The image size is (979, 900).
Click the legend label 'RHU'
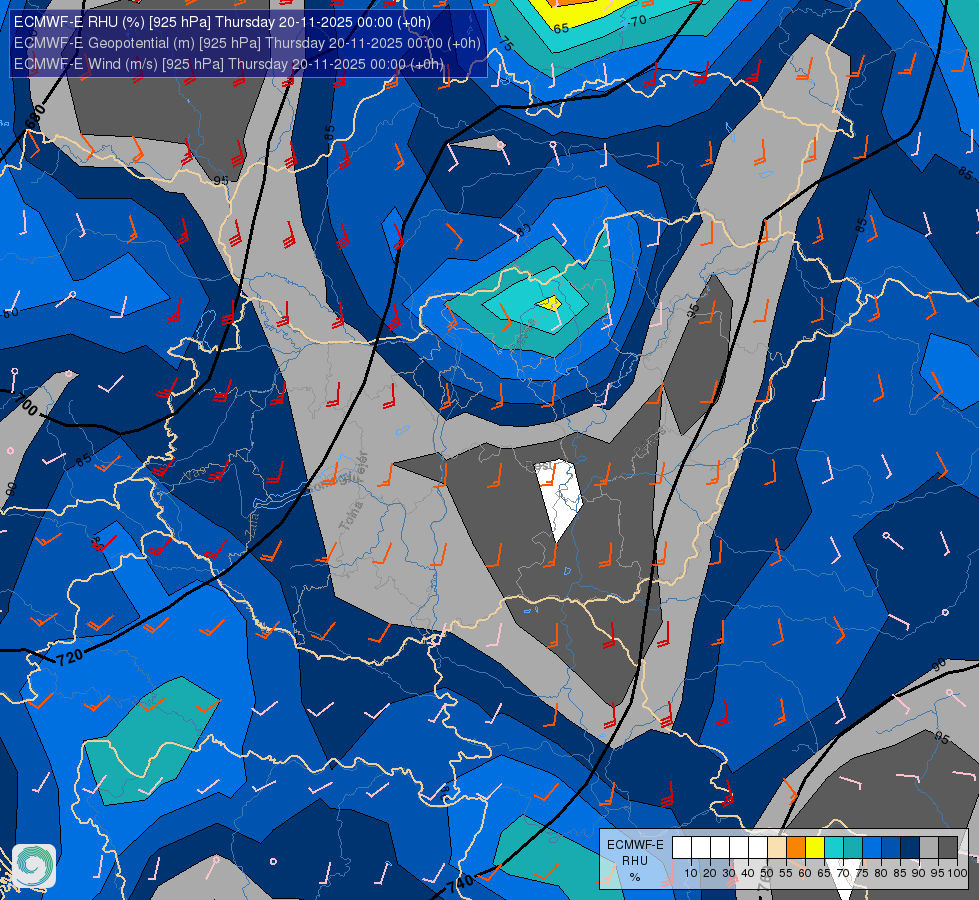click(x=635, y=861)
